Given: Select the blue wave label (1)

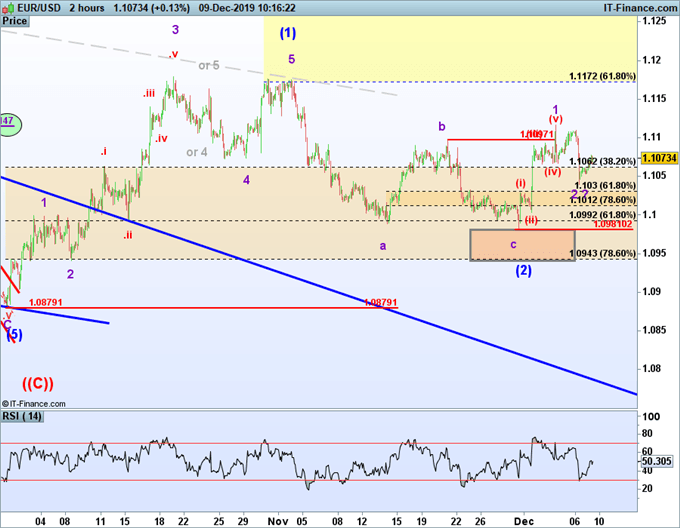Looking at the screenshot, I should [x=288, y=32].
